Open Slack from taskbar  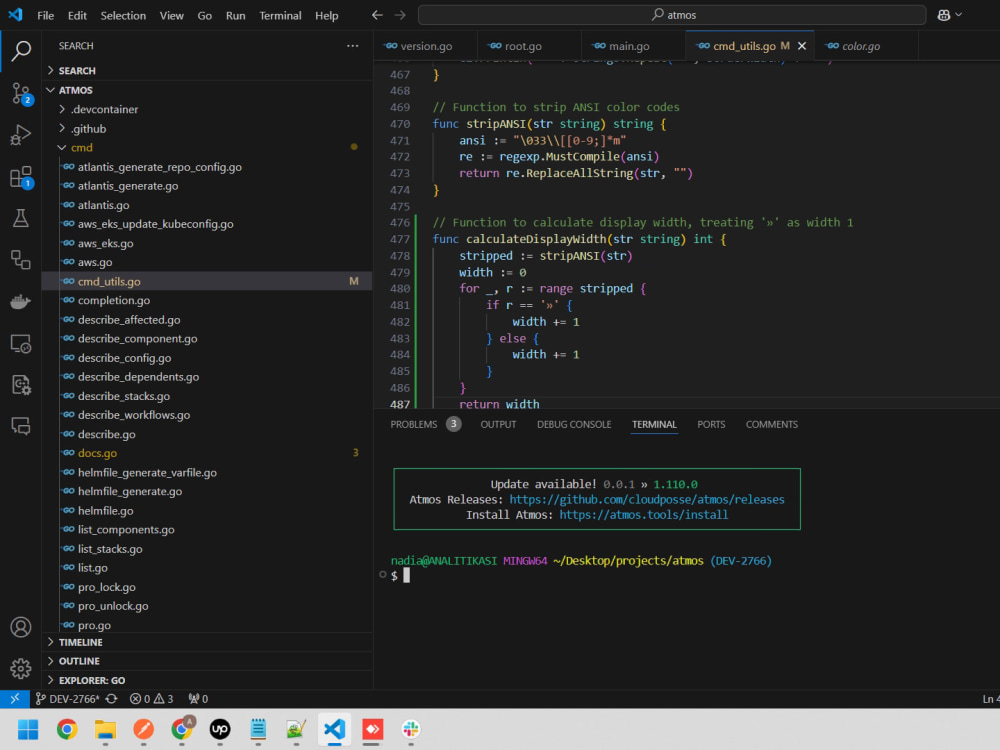pos(411,729)
